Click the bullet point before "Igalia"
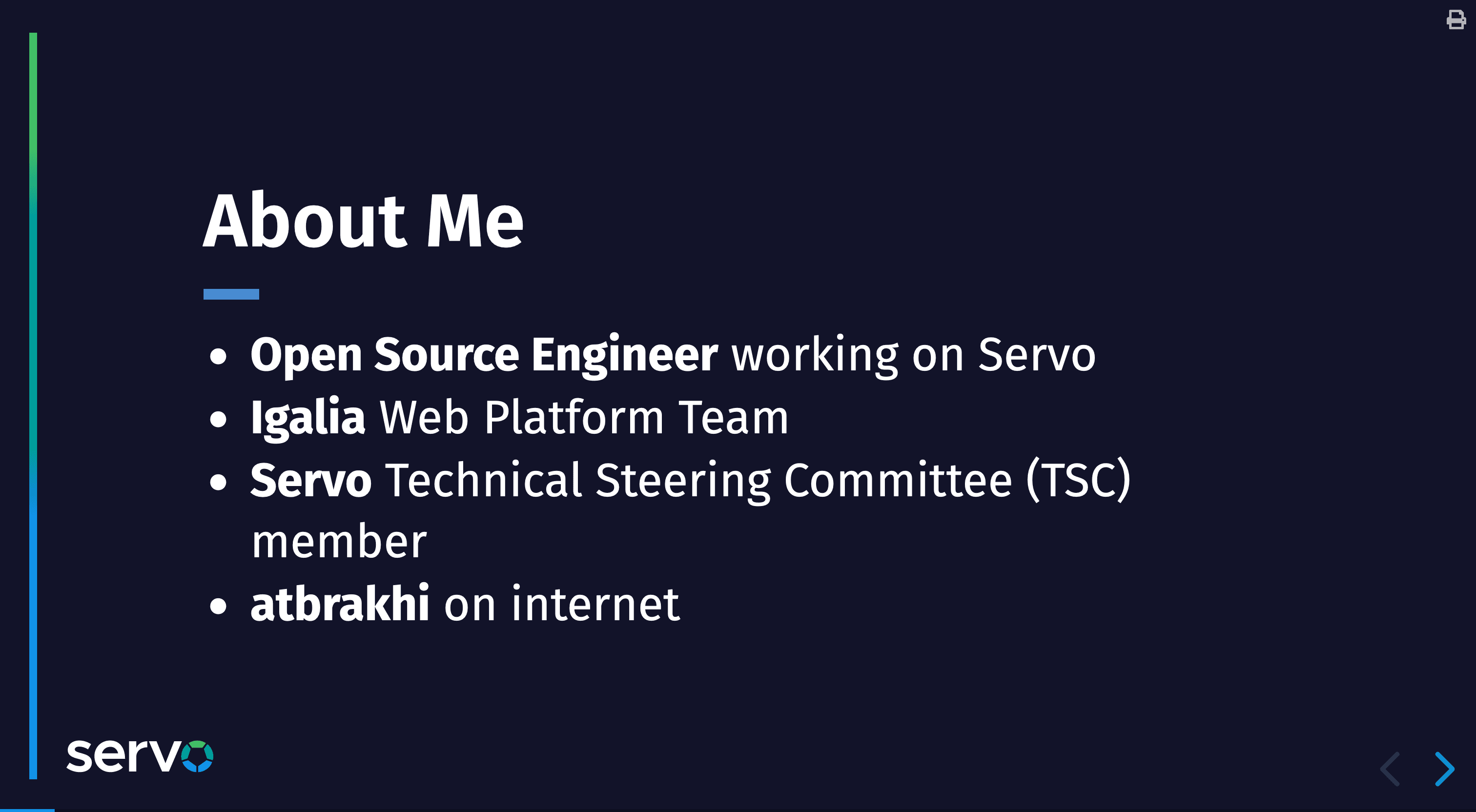This screenshot has height=812, width=1476. pos(218,419)
